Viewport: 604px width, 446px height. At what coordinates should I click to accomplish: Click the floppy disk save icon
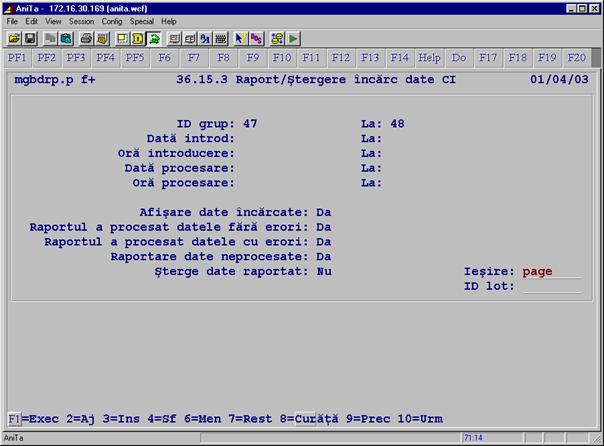click(x=29, y=38)
